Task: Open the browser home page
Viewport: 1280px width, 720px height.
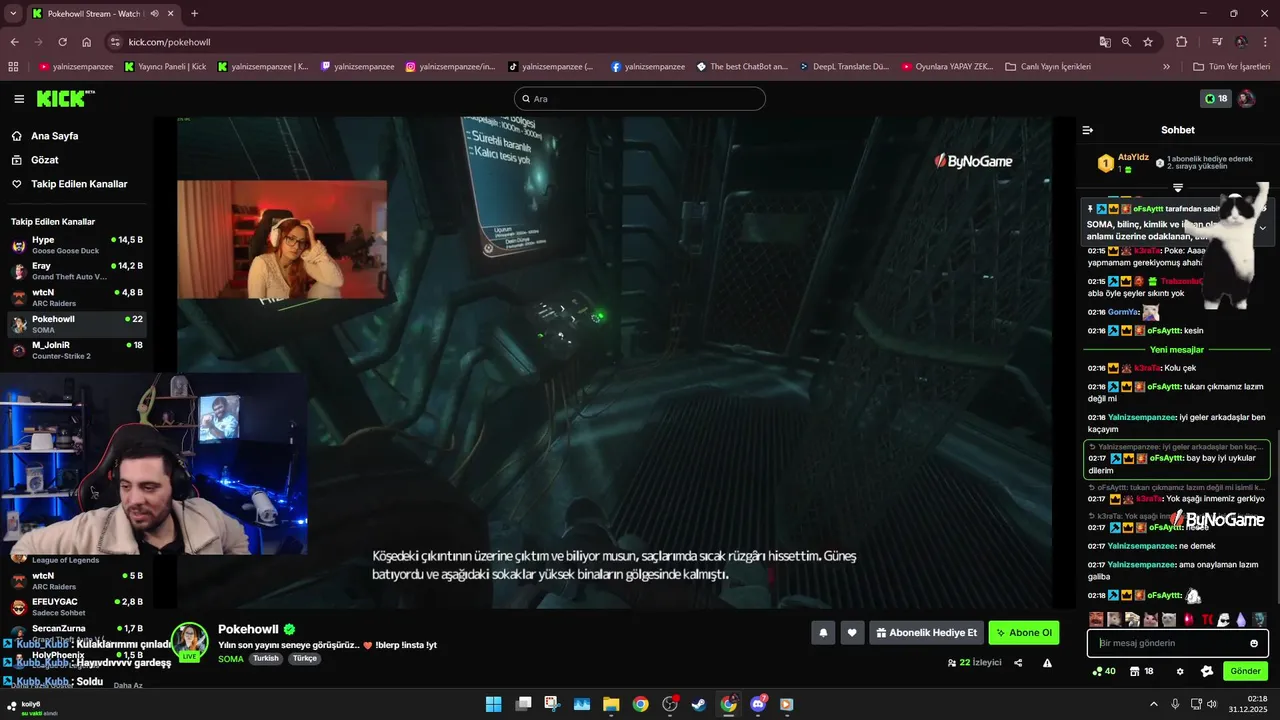Action: 87,42
